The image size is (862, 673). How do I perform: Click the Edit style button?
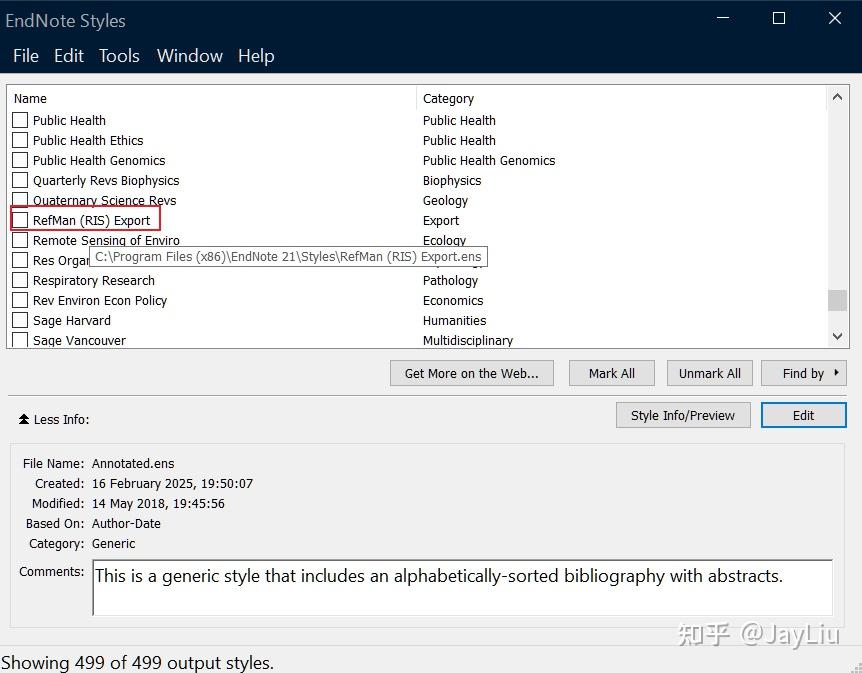click(804, 415)
